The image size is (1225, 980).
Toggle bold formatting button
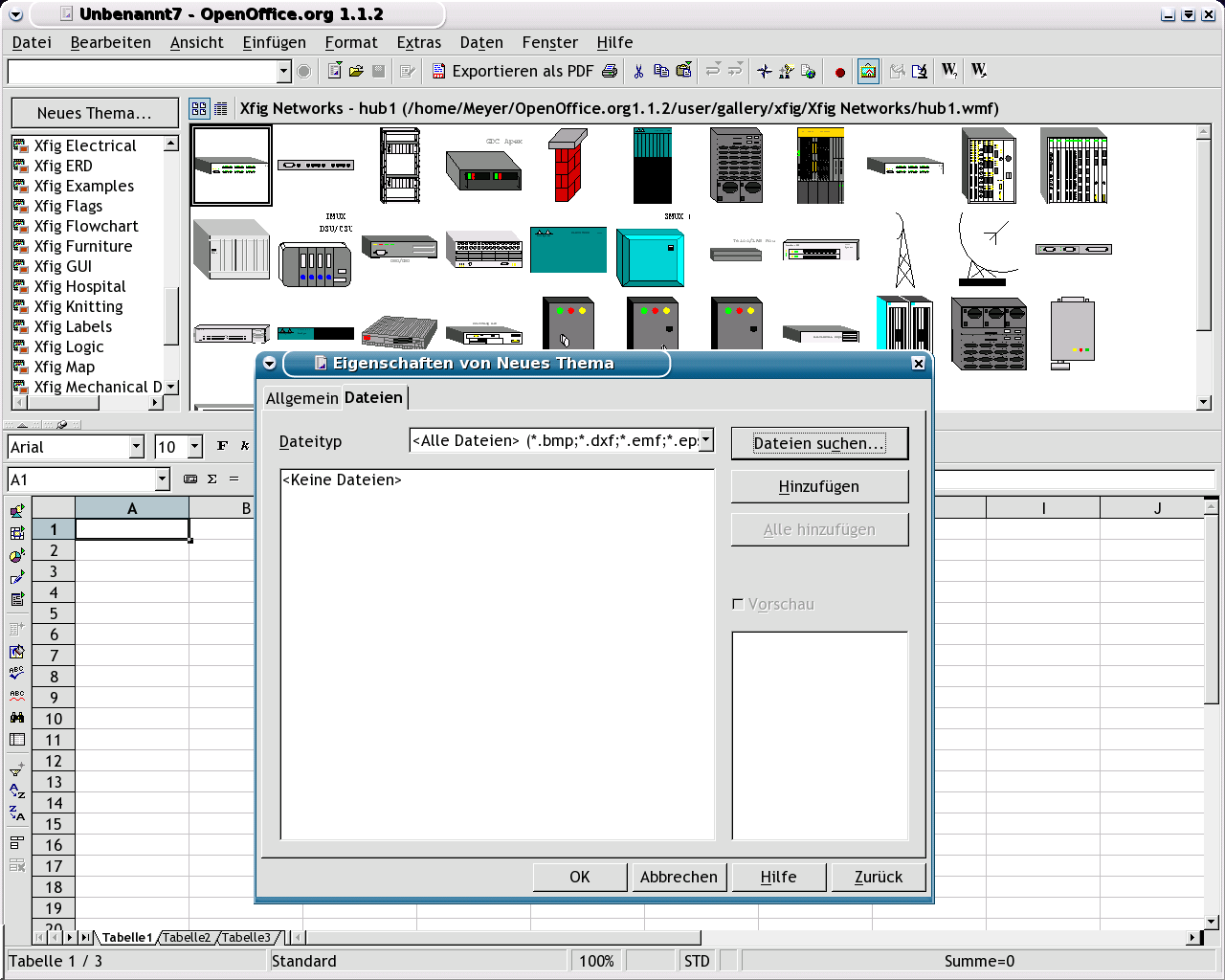[222, 446]
